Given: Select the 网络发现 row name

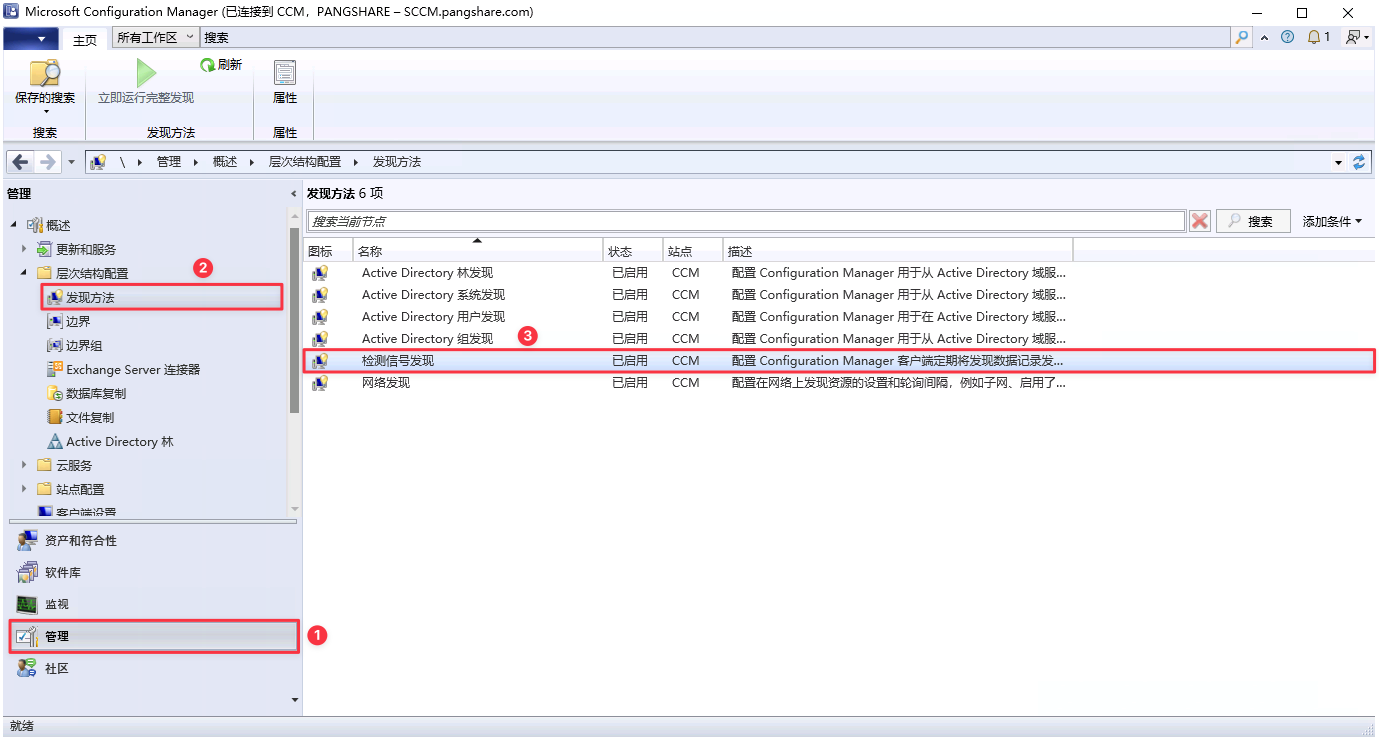Looking at the screenshot, I should (386, 383).
